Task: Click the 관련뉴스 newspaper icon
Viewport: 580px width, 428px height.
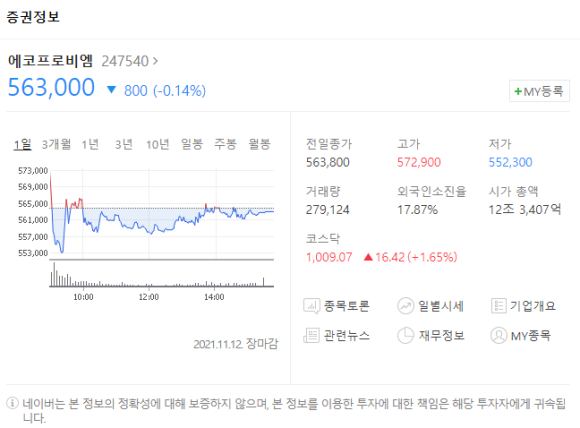Action: [x=311, y=336]
